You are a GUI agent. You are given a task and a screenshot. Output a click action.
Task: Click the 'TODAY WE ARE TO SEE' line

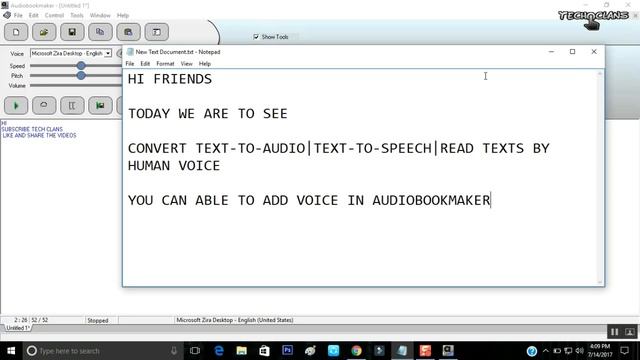point(208,113)
